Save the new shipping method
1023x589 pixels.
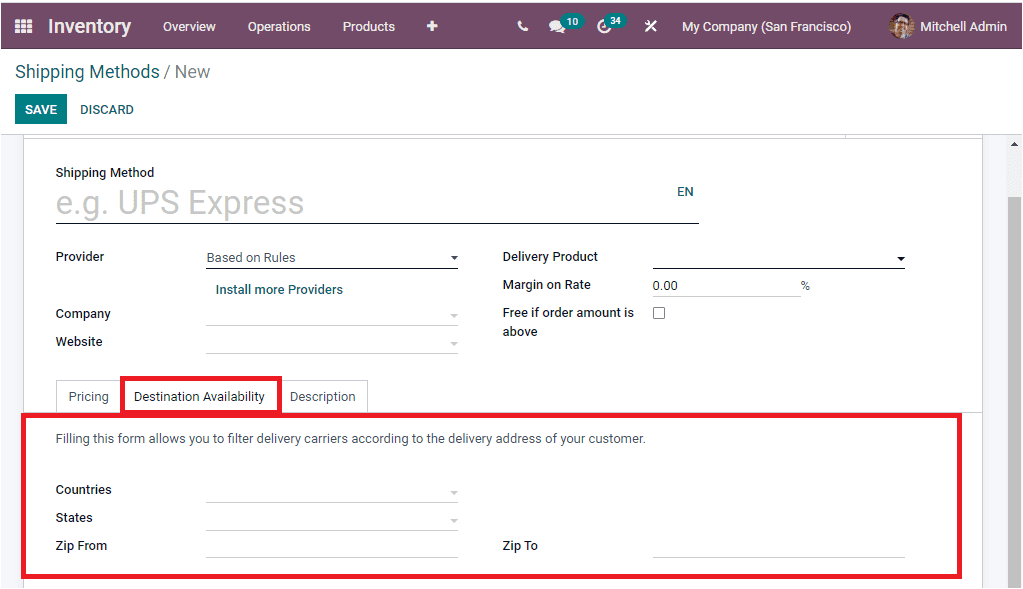pyautogui.click(x=40, y=109)
